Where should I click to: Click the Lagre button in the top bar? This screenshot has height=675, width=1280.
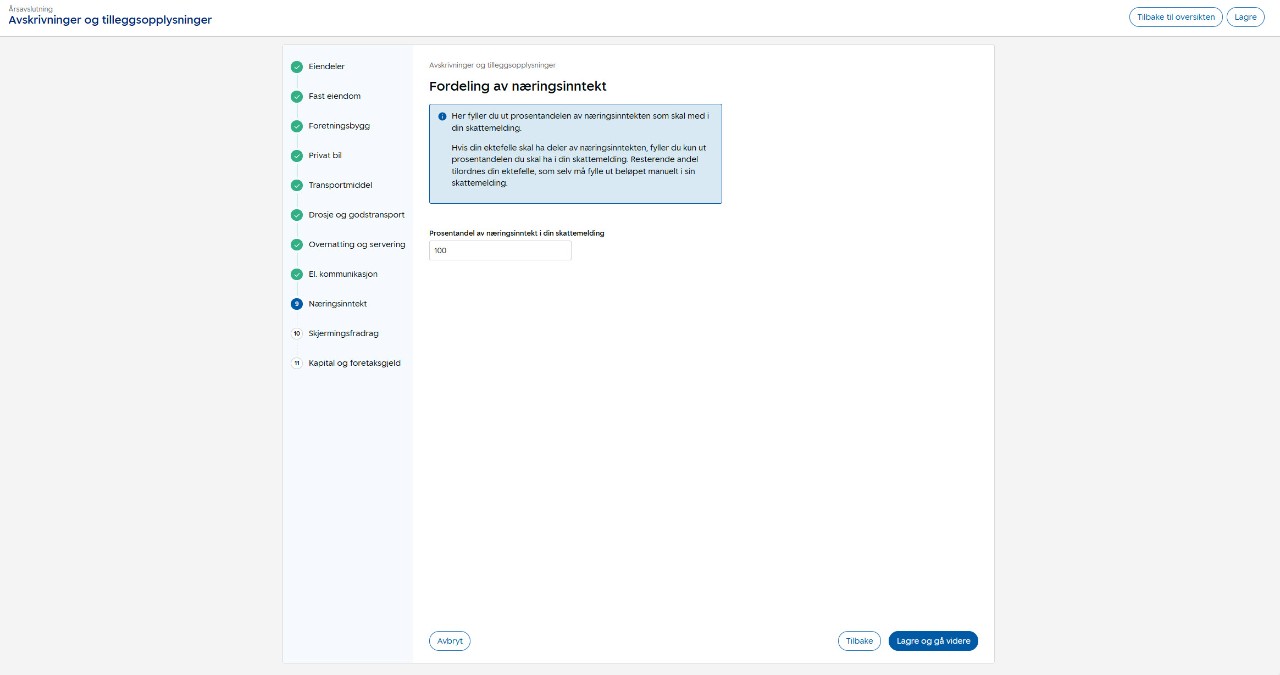click(1245, 17)
